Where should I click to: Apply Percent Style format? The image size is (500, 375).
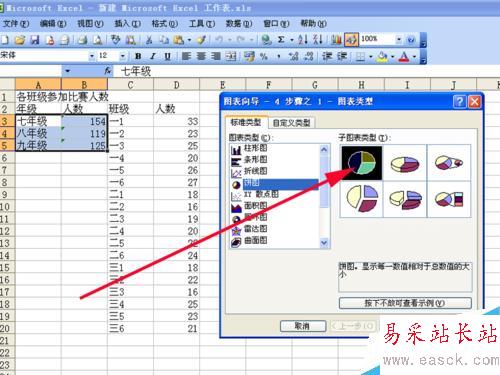[264, 56]
